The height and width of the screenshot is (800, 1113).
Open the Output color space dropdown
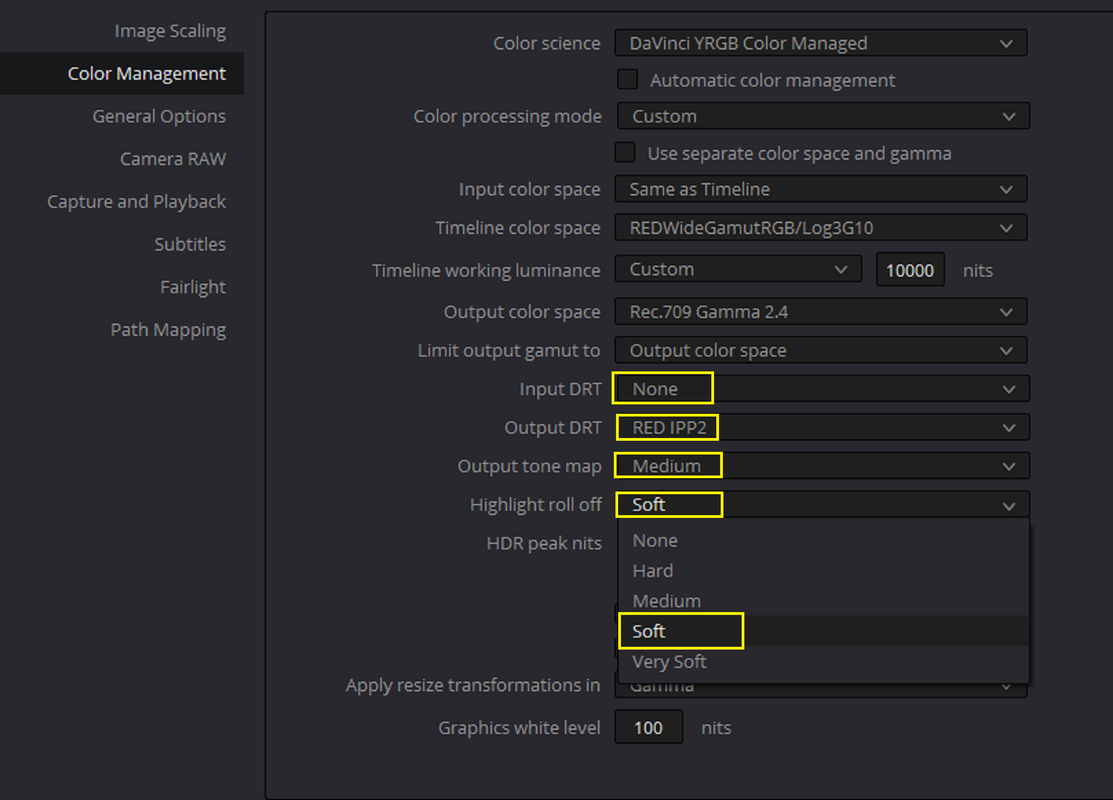(x=821, y=312)
